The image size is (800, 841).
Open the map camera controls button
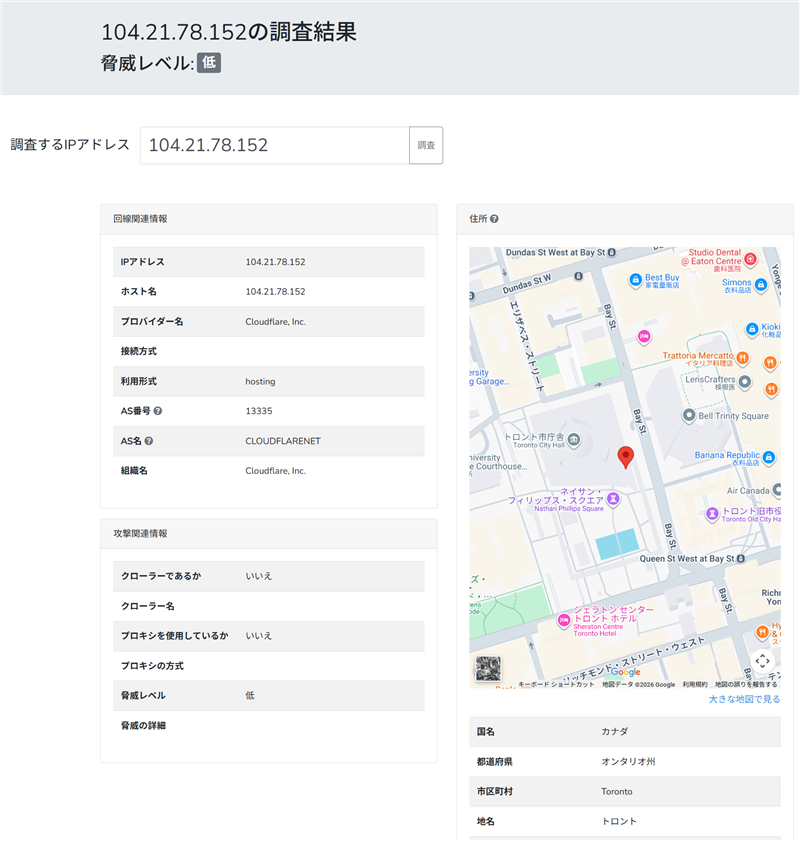762,660
